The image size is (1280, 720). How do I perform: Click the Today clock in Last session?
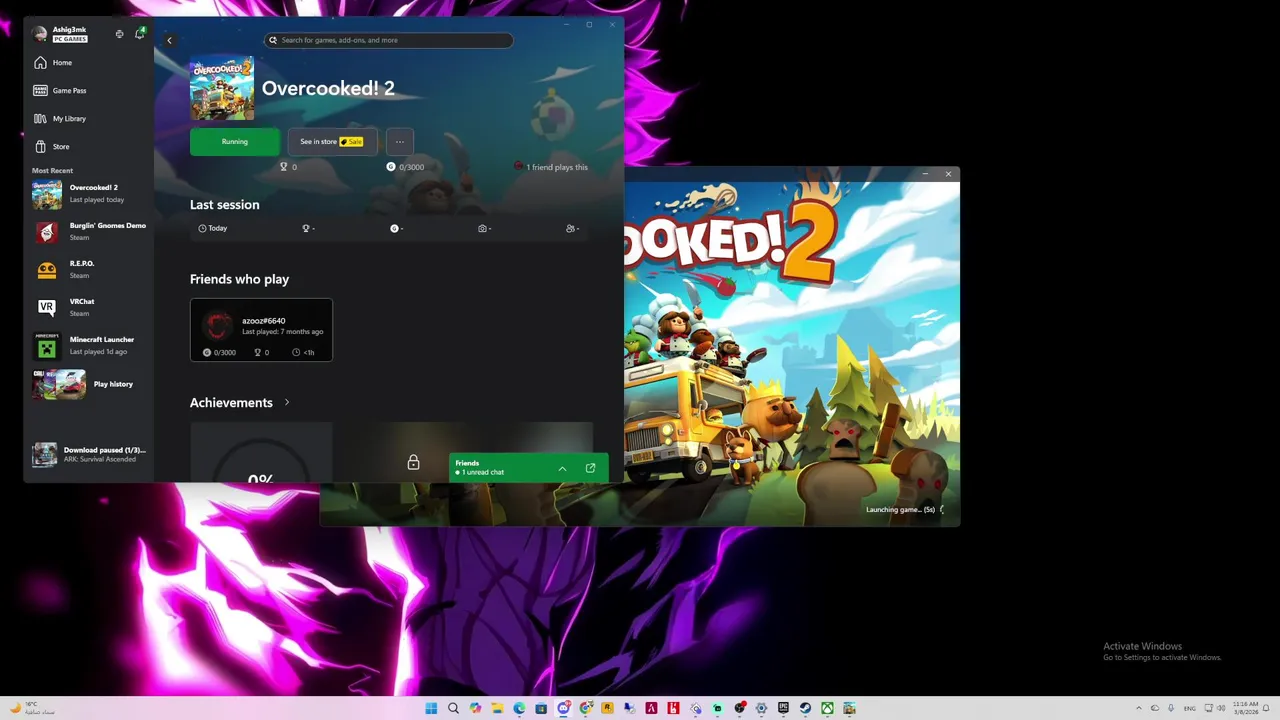tap(213, 228)
